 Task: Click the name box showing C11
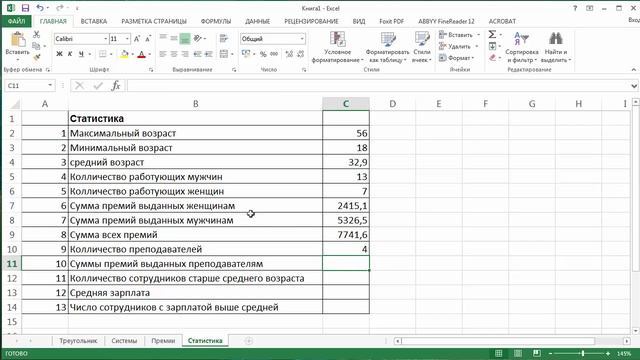coord(26,86)
